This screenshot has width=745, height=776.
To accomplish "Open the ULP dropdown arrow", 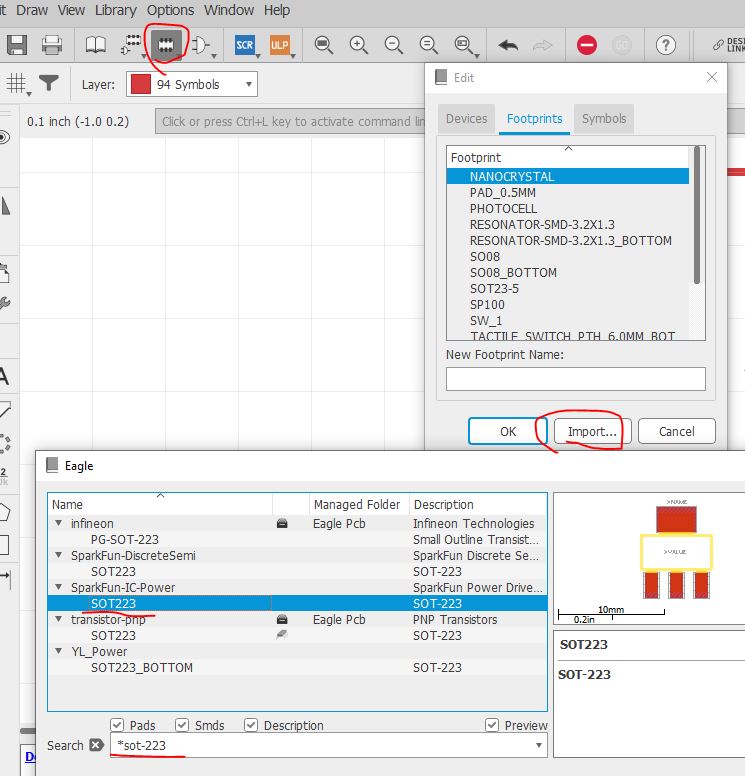I will pyautogui.click(x=293, y=56).
